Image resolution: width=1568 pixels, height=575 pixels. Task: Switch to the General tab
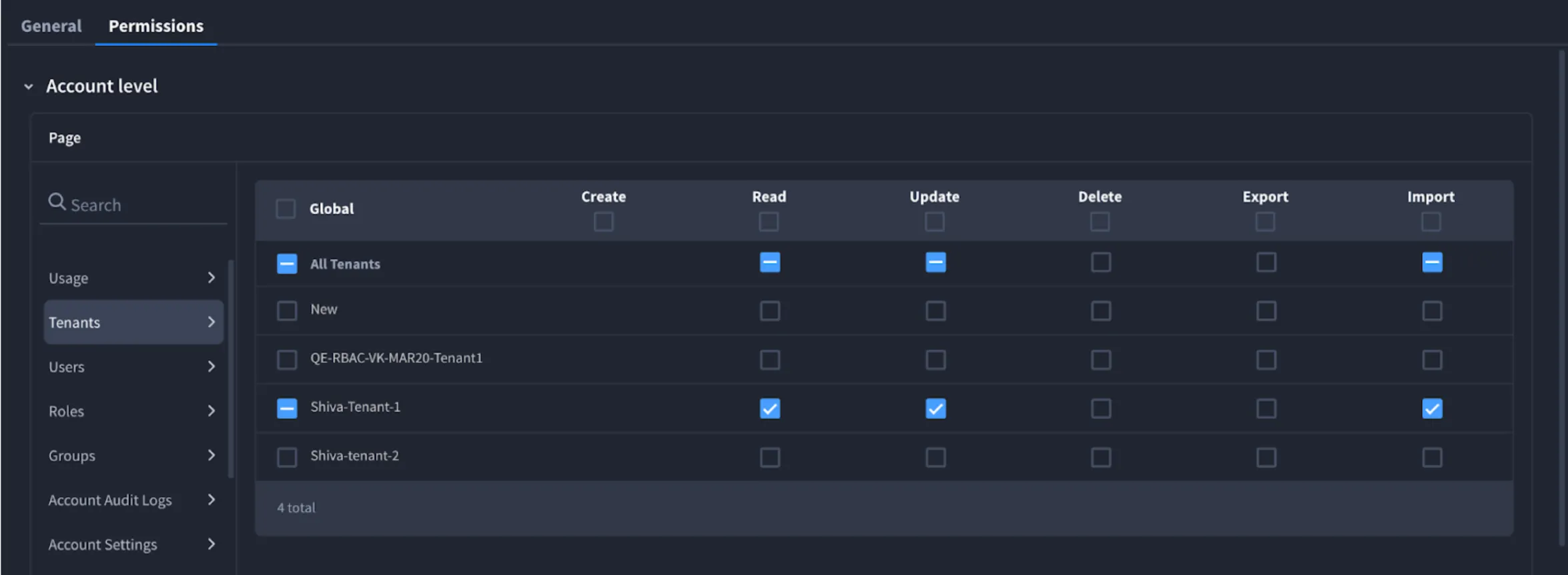point(51,26)
